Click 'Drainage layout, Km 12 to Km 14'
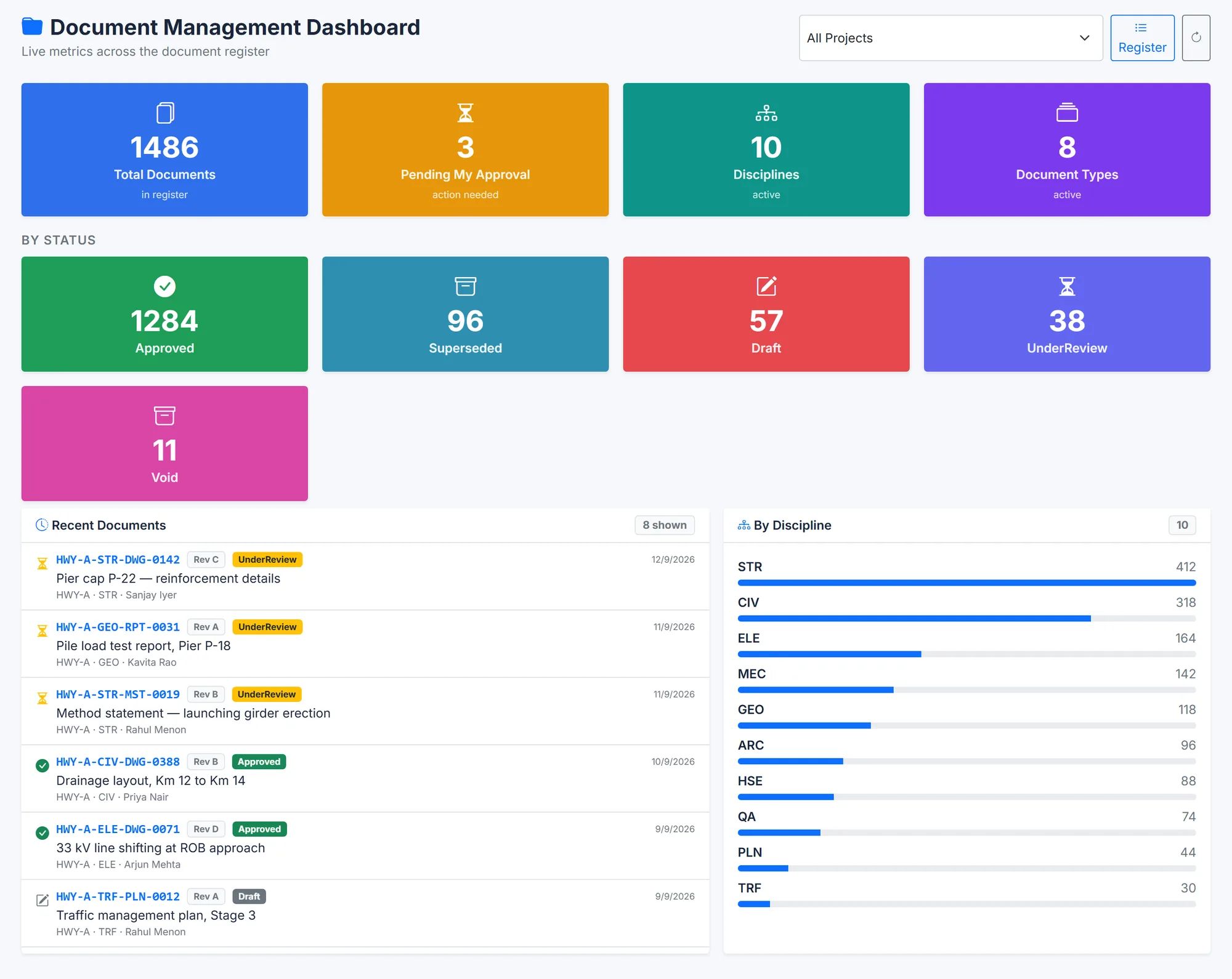The width and height of the screenshot is (1232, 979). tap(151, 781)
